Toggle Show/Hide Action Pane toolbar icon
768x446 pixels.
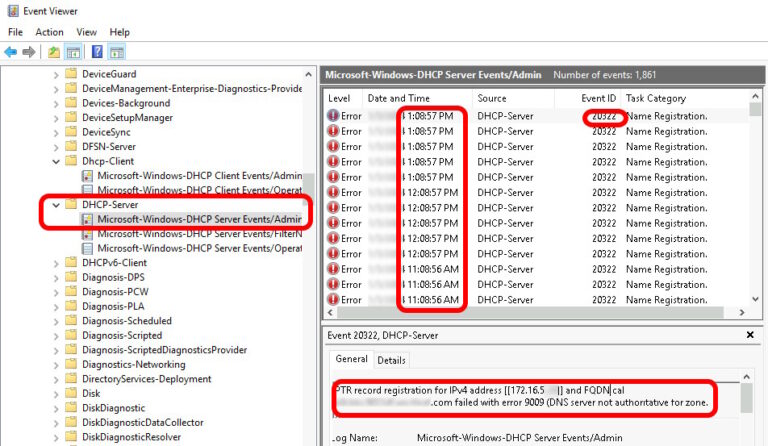(x=117, y=51)
